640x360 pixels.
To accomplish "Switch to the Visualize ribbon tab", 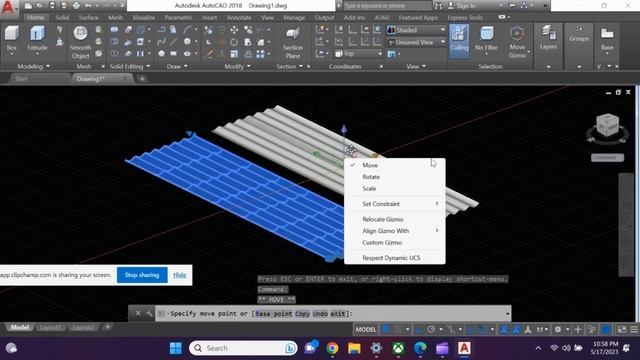I will pos(144,18).
